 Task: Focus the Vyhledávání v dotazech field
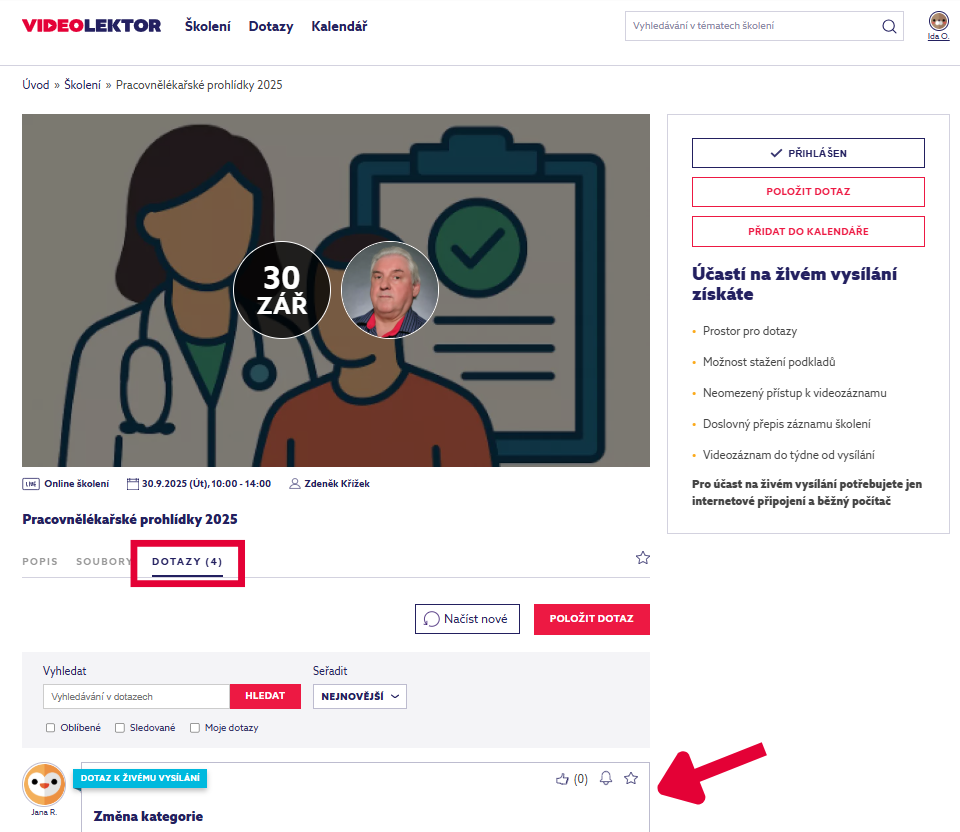pos(137,696)
